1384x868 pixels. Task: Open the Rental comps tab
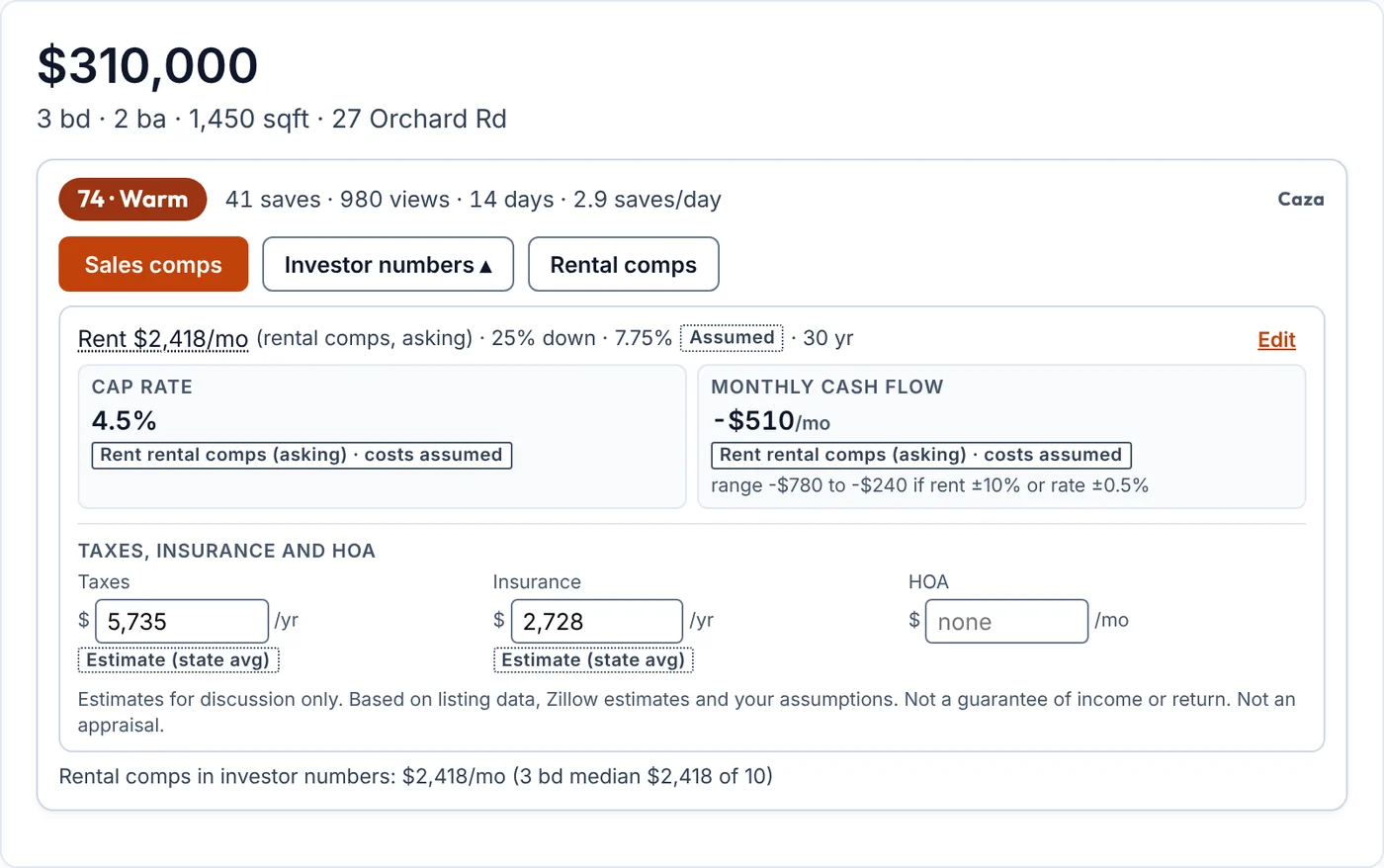coord(623,264)
